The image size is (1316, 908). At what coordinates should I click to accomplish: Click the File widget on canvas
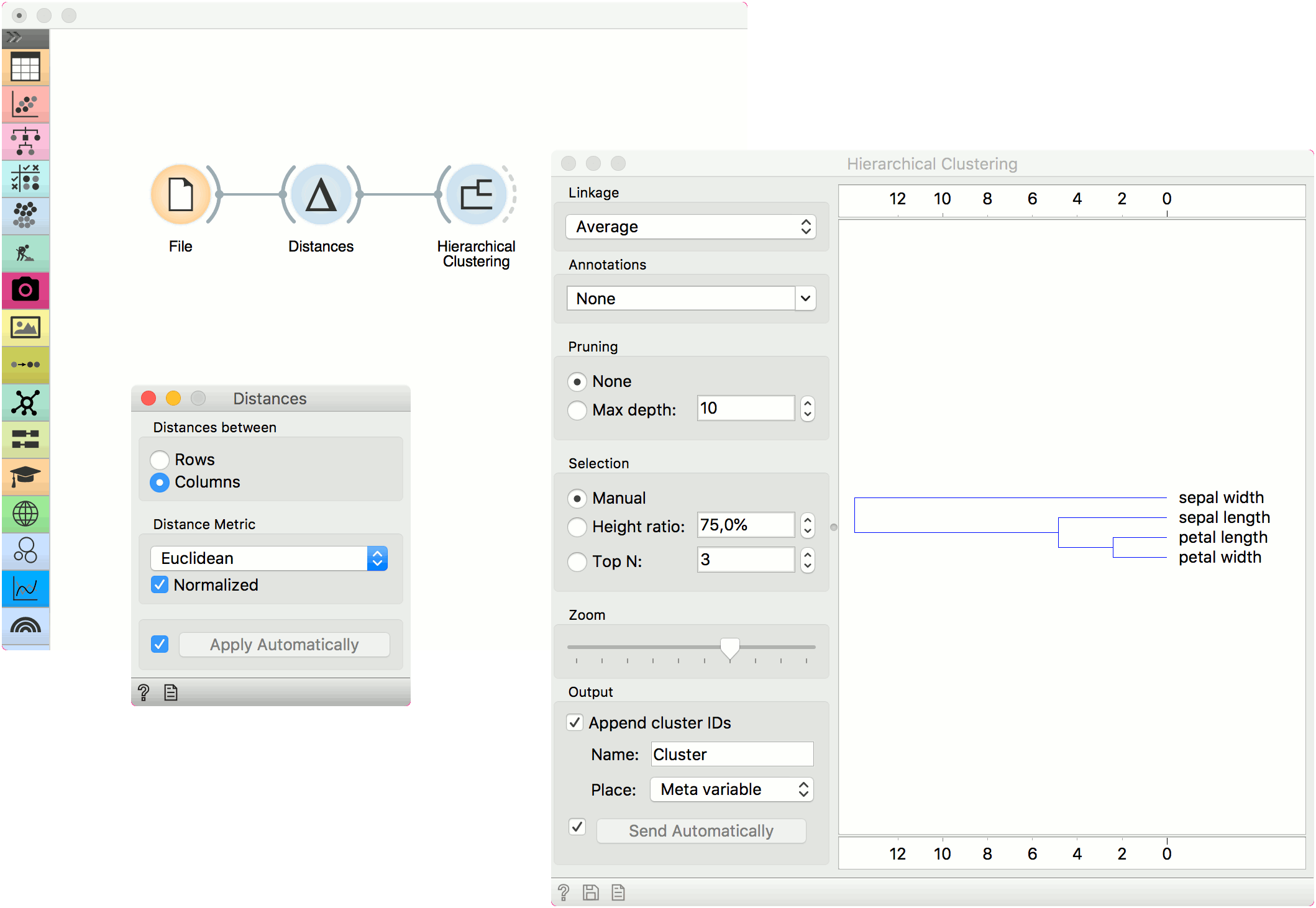(x=181, y=195)
